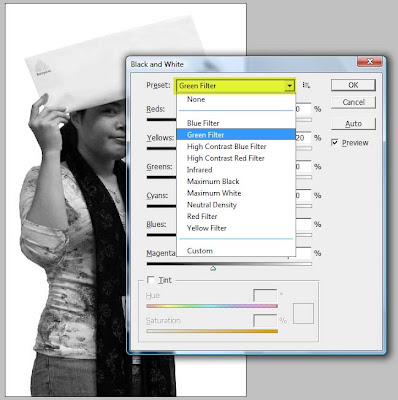398x400 pixels.
Task: Focus the Saturation percent field
Action: click(265, 320)
